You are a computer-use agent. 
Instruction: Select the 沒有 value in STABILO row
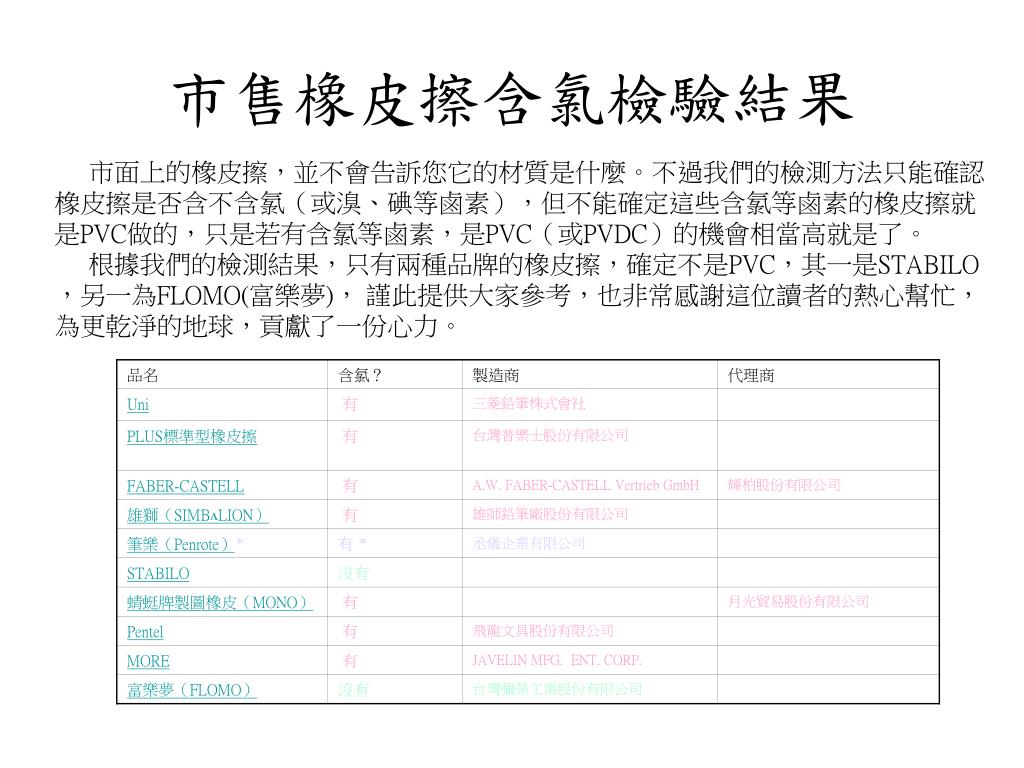point(353,573)
